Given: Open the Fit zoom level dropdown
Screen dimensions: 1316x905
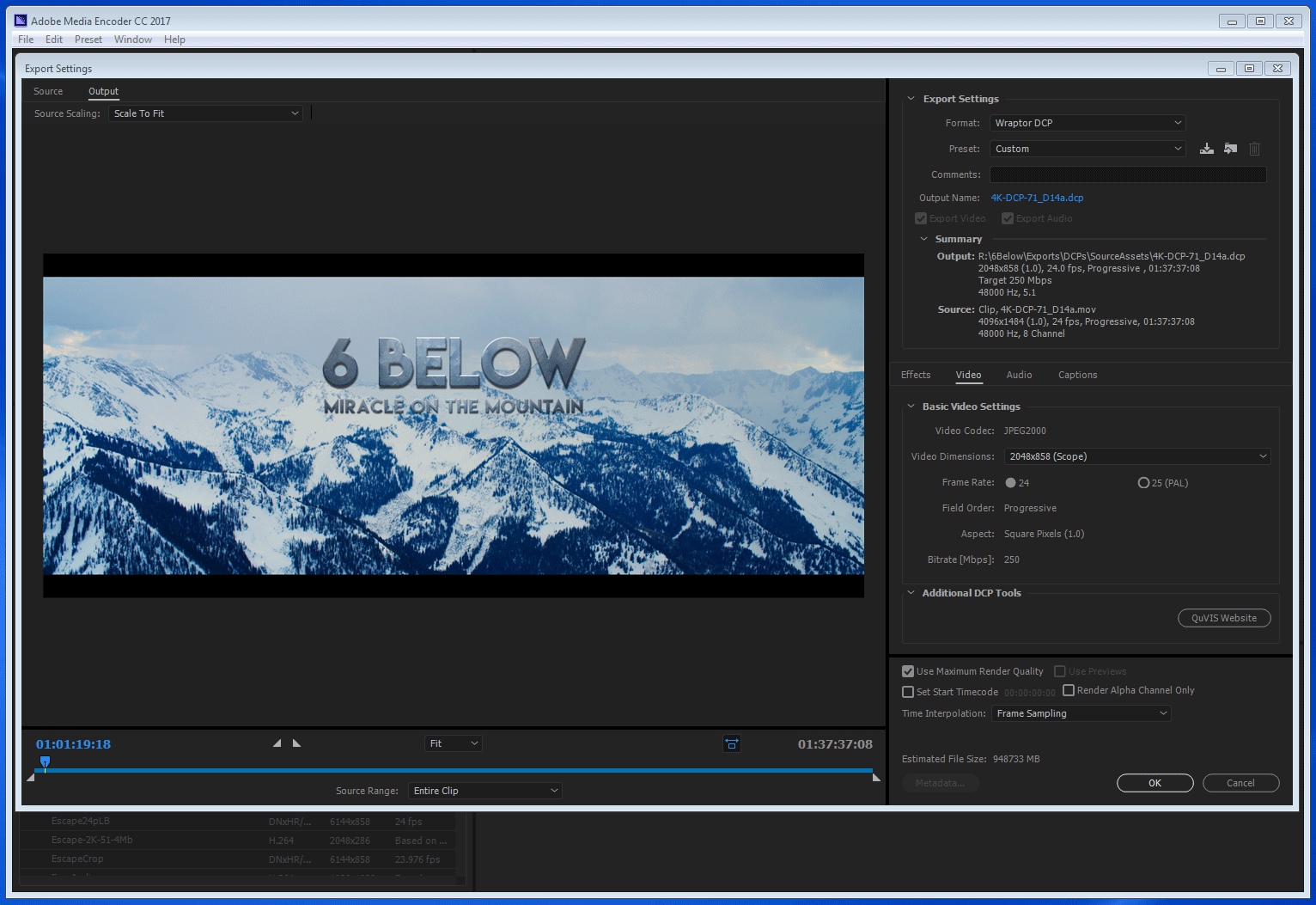Looking at the screenshot, I should [454, 743].
